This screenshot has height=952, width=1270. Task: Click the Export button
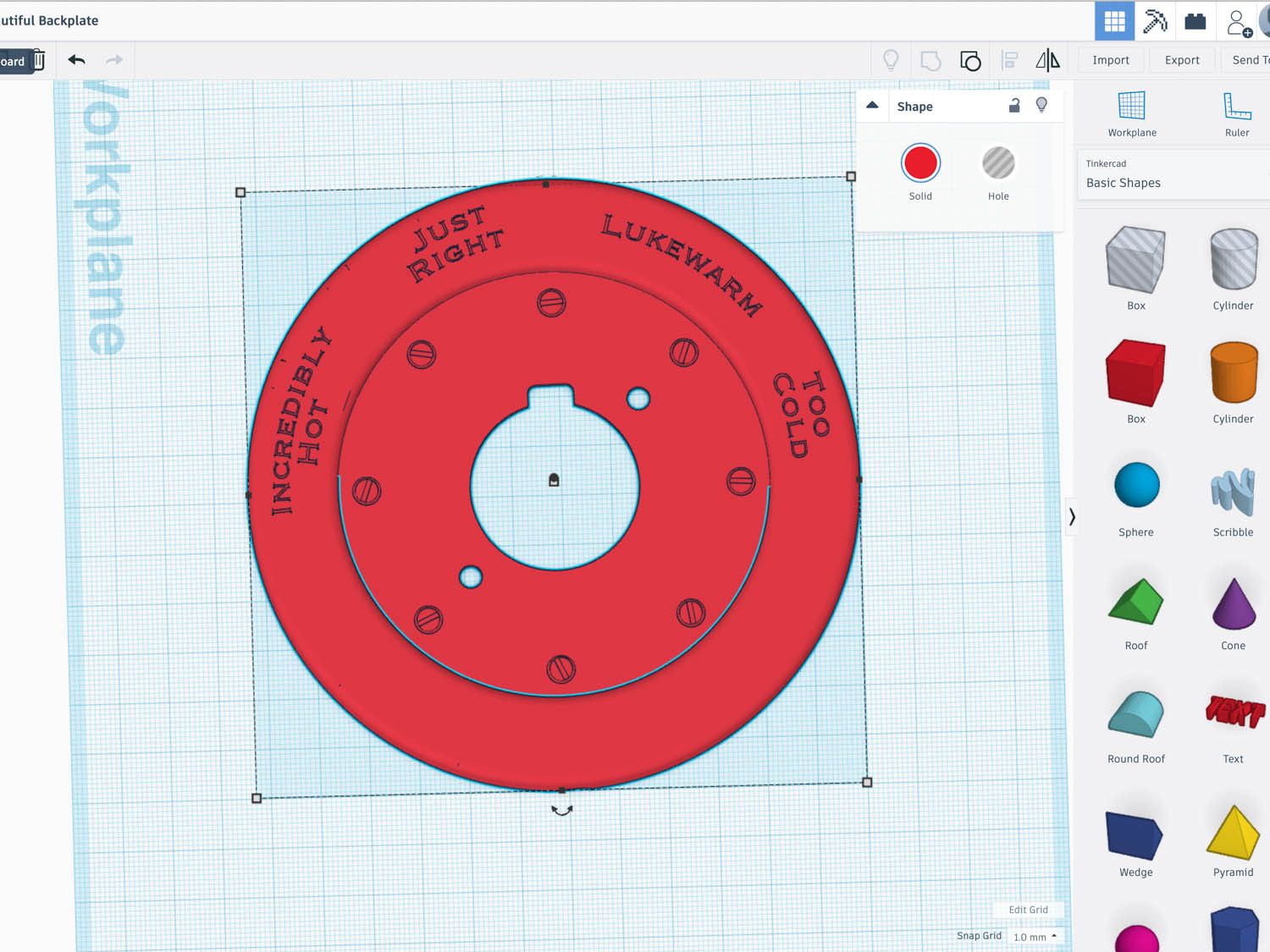1182,60
